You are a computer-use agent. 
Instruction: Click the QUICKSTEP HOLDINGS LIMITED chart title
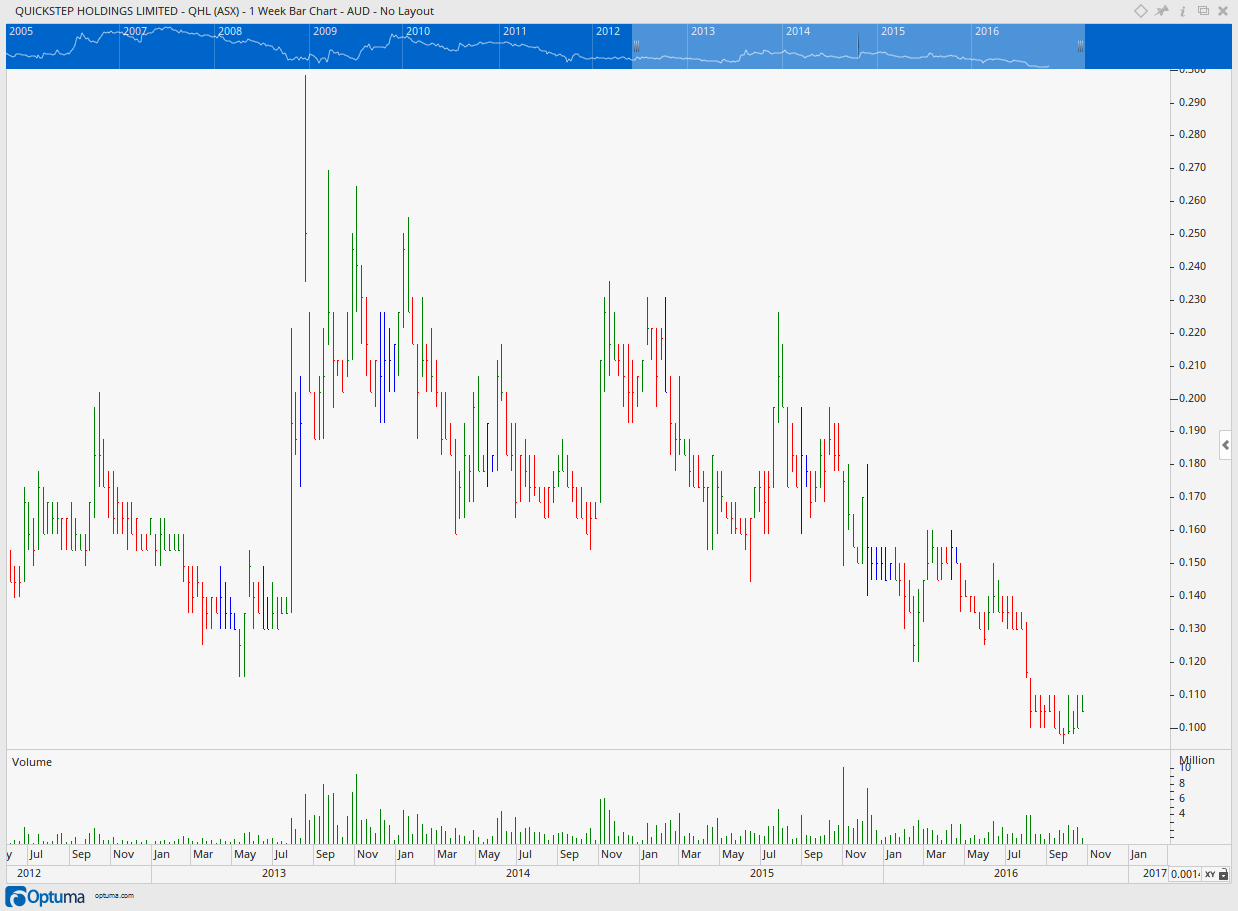point(225,11)
